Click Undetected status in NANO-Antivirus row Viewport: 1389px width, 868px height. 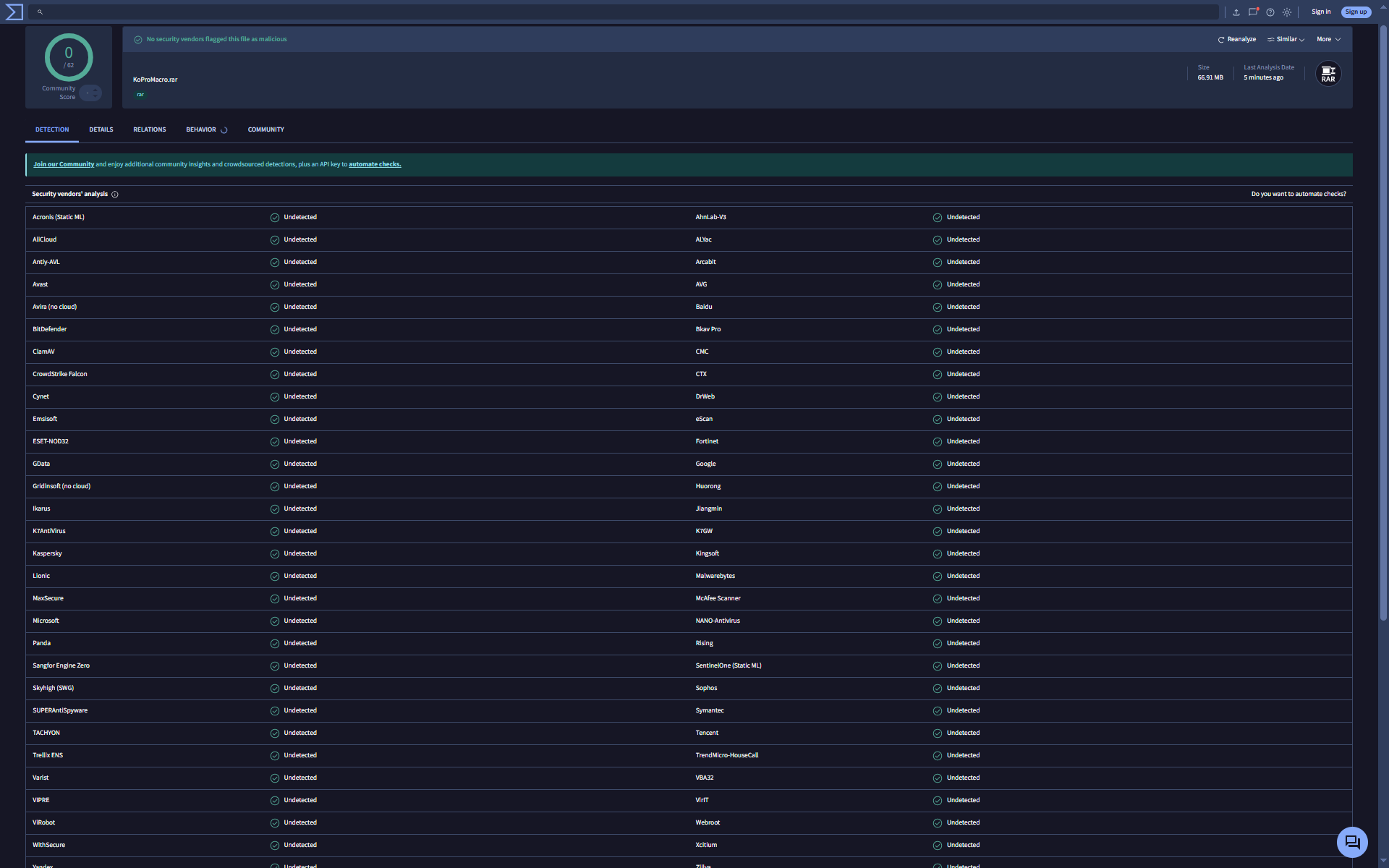[x=963, y=621]
